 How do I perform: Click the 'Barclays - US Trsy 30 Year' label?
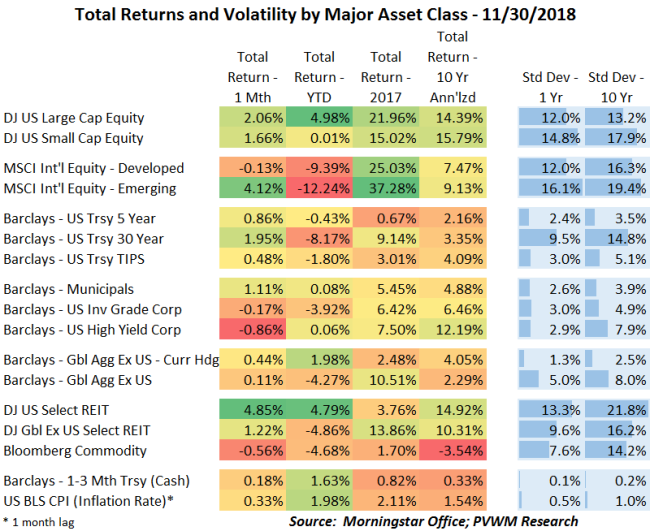click(x=83, y=239)
